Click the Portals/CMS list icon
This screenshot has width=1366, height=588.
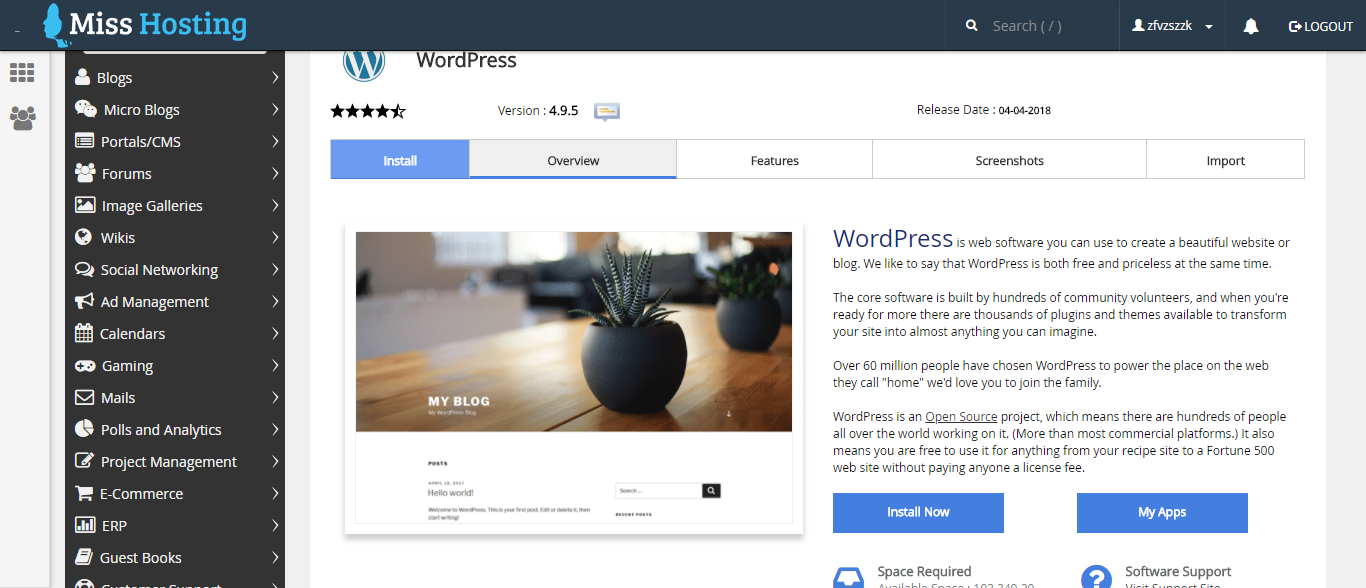(85, 141)
